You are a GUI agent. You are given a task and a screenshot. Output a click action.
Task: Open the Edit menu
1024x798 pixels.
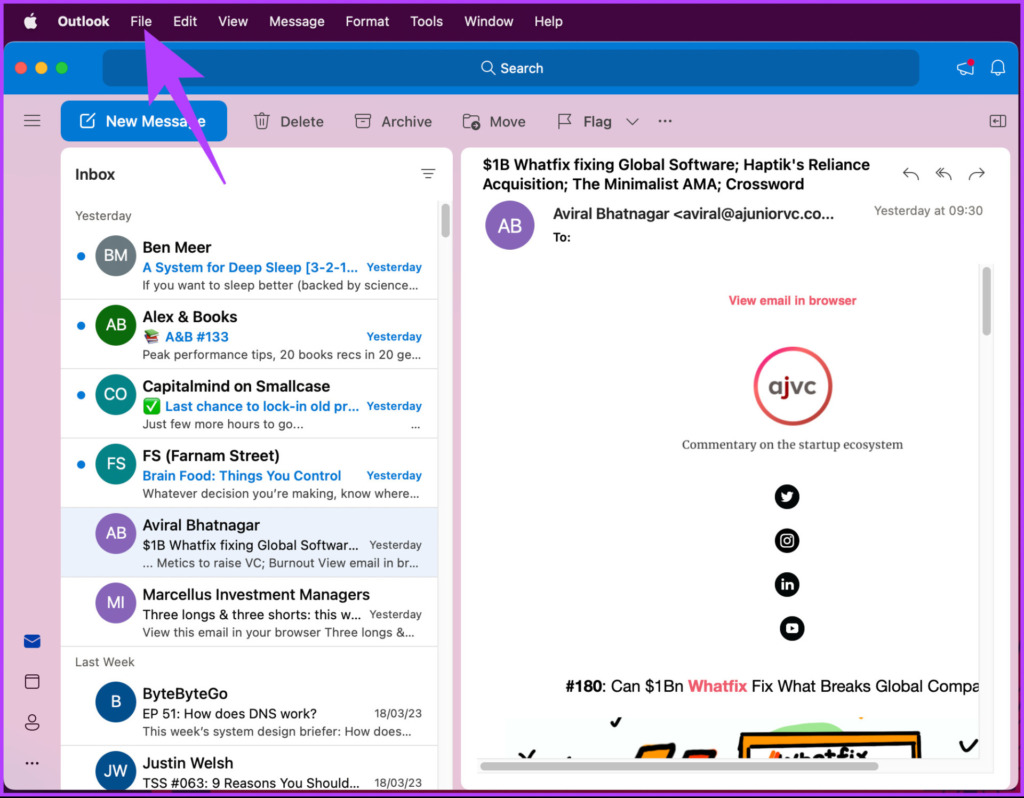185,22
